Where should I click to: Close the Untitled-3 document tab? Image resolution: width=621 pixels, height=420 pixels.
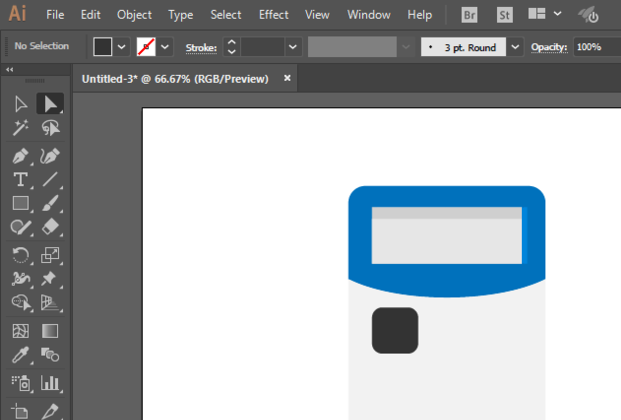[x=287, y=78]
